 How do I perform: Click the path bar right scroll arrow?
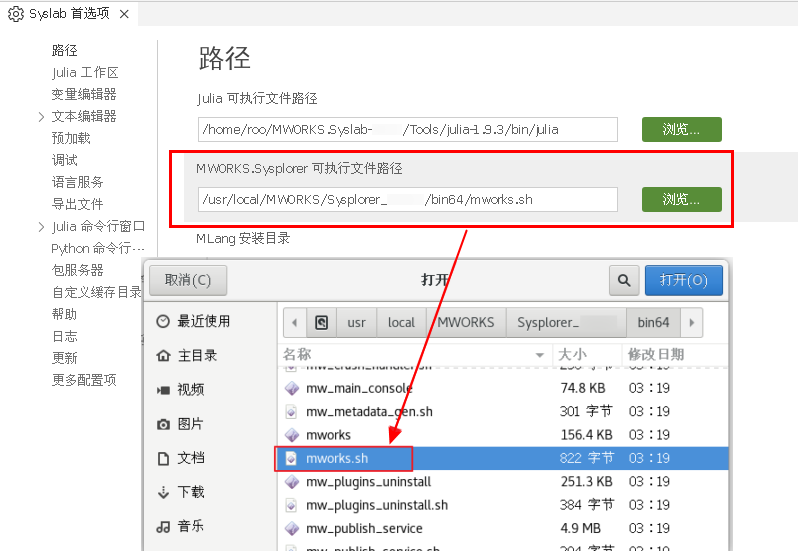[x=692, y=322]
